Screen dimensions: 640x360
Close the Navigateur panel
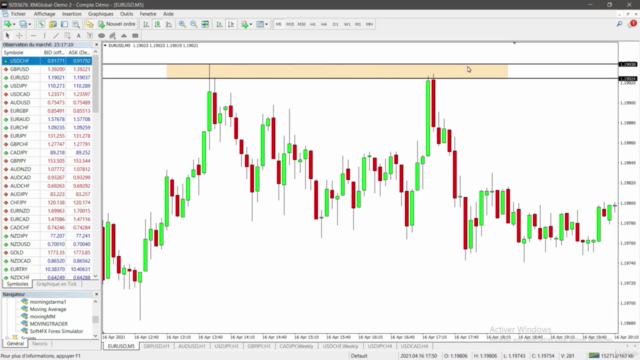[x=96, y=294]
